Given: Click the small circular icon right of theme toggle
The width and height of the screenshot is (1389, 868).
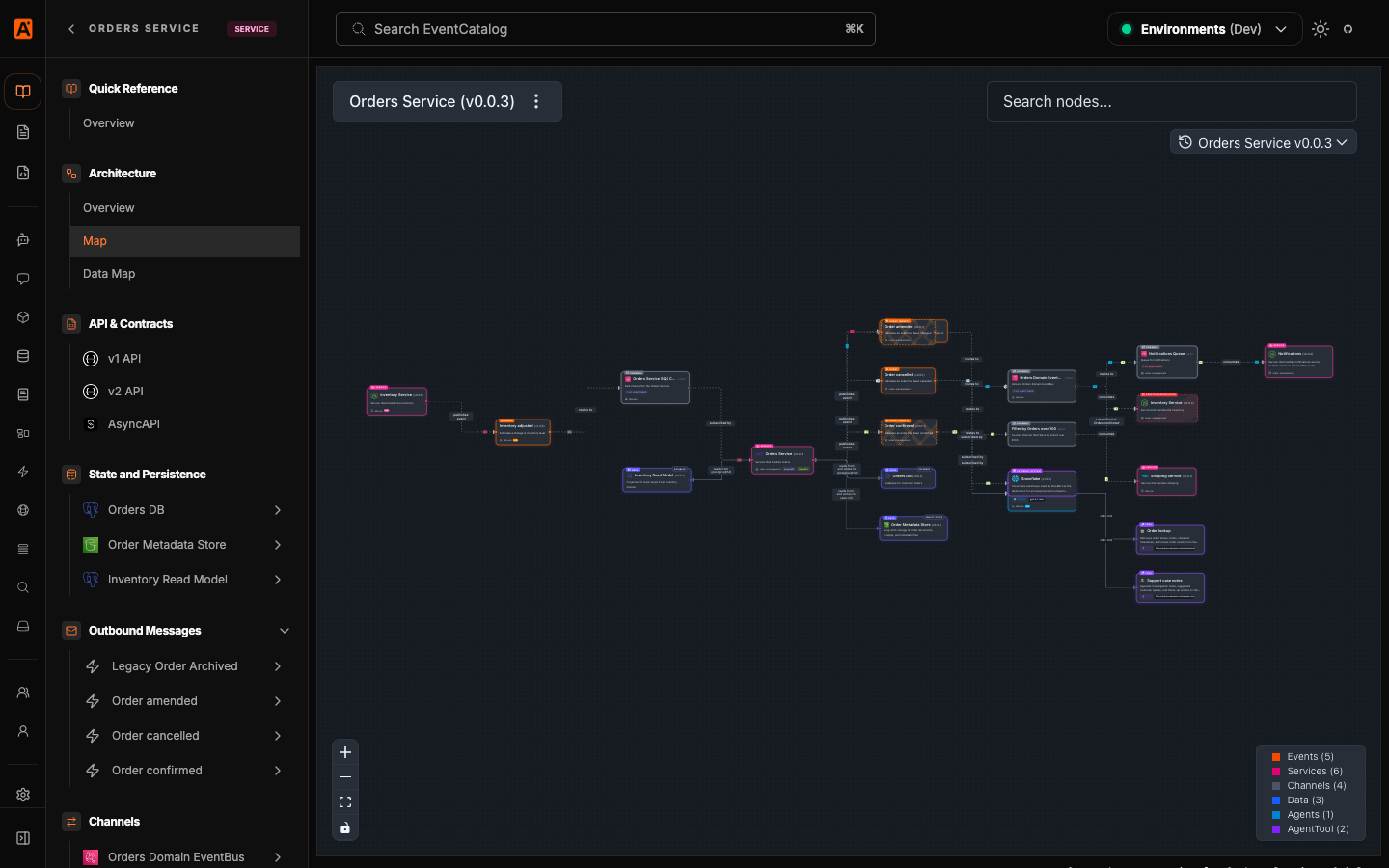Looking at the screenshot, I should 1348,29.
